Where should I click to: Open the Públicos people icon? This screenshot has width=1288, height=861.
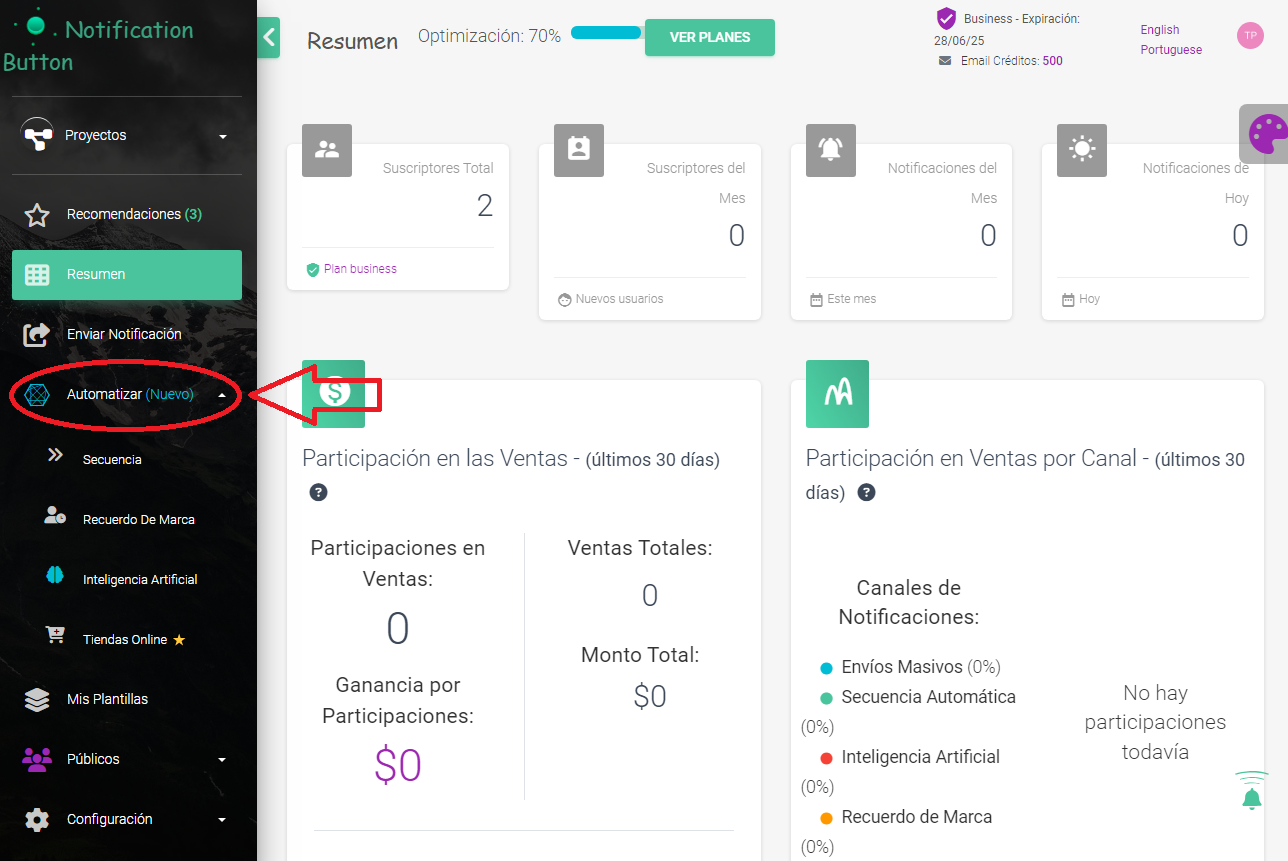pyautogui.click(x=36, y=758)
